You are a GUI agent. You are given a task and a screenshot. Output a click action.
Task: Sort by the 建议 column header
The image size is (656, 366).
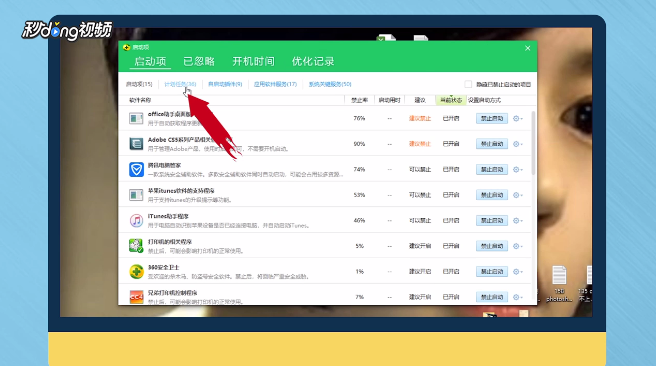pyautogui.click(x=420, y=100)
